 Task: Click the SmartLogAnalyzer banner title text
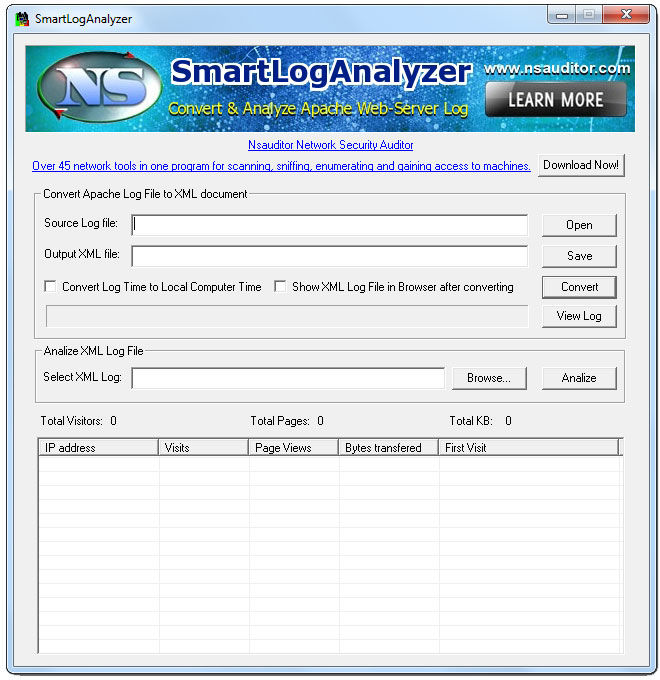pos(321,72)
